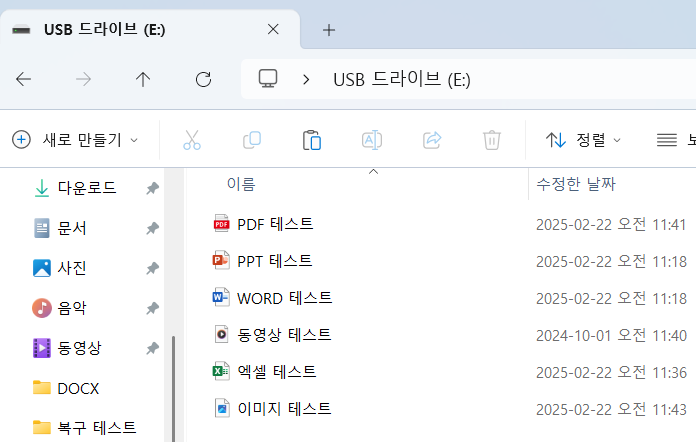Viewport: 696px width, 442px height.
Task: Click the date 2025-02-22 오전 11:43
Action: 611,409
